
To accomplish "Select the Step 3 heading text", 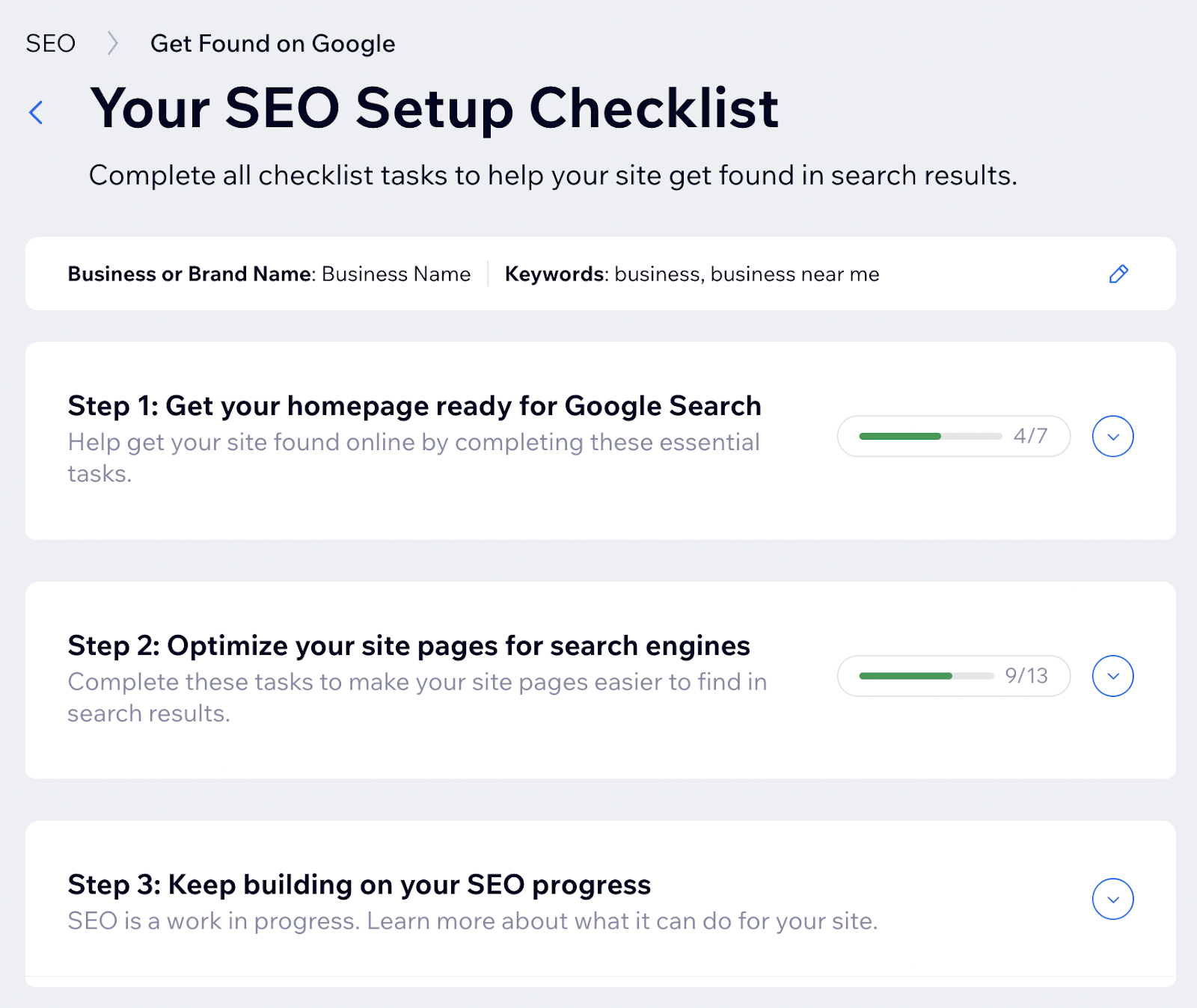I will (359, 885).
